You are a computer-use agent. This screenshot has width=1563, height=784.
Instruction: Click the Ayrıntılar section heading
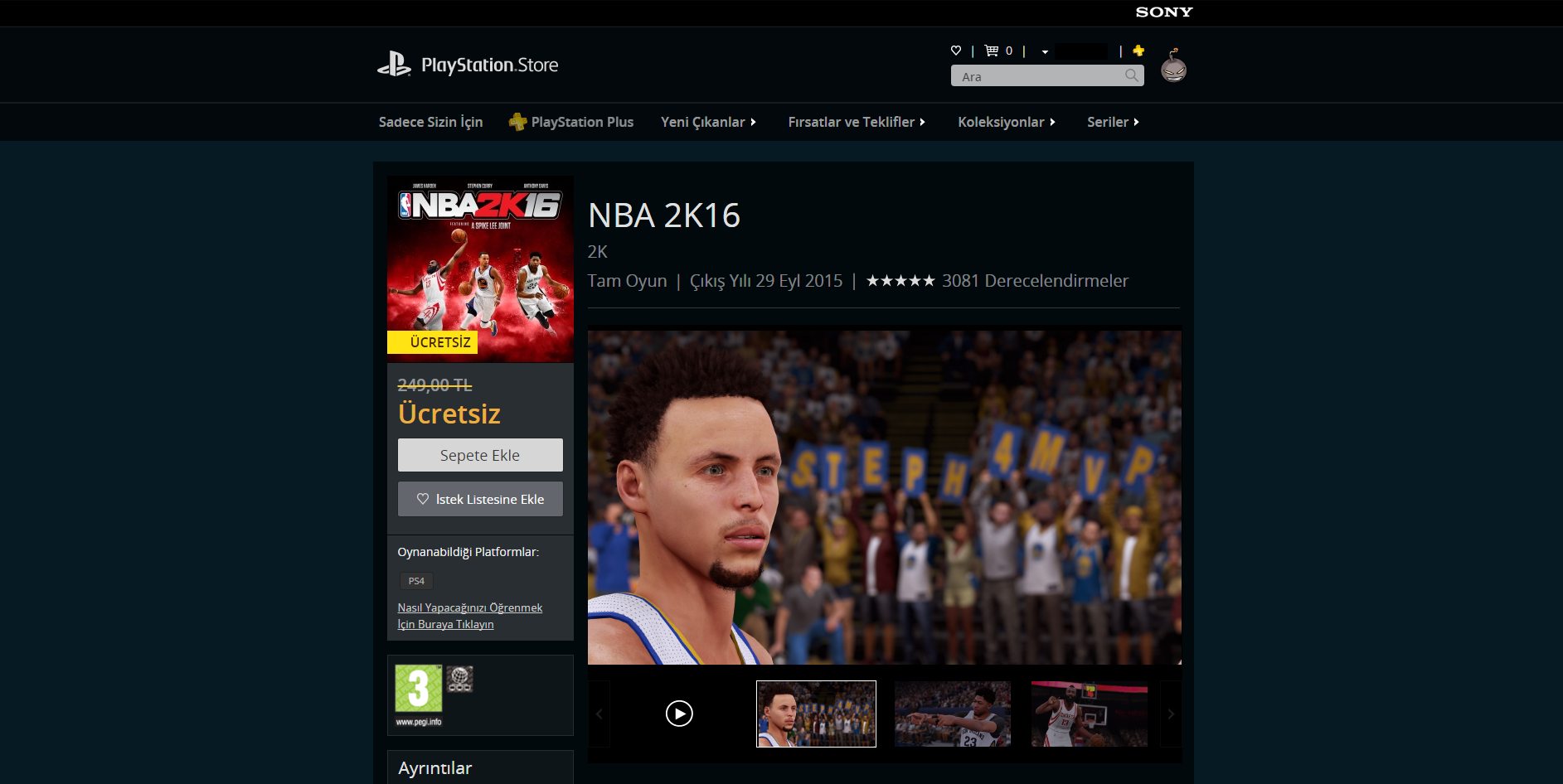(434, 768)
